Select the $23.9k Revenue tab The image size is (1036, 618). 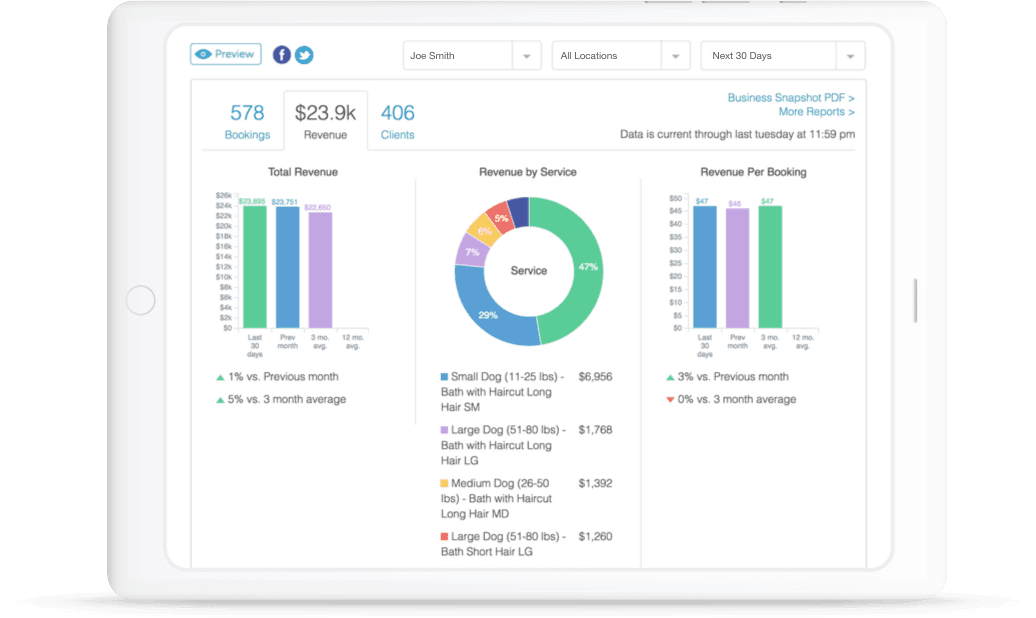pyautogui.click(x=325, y=121)
